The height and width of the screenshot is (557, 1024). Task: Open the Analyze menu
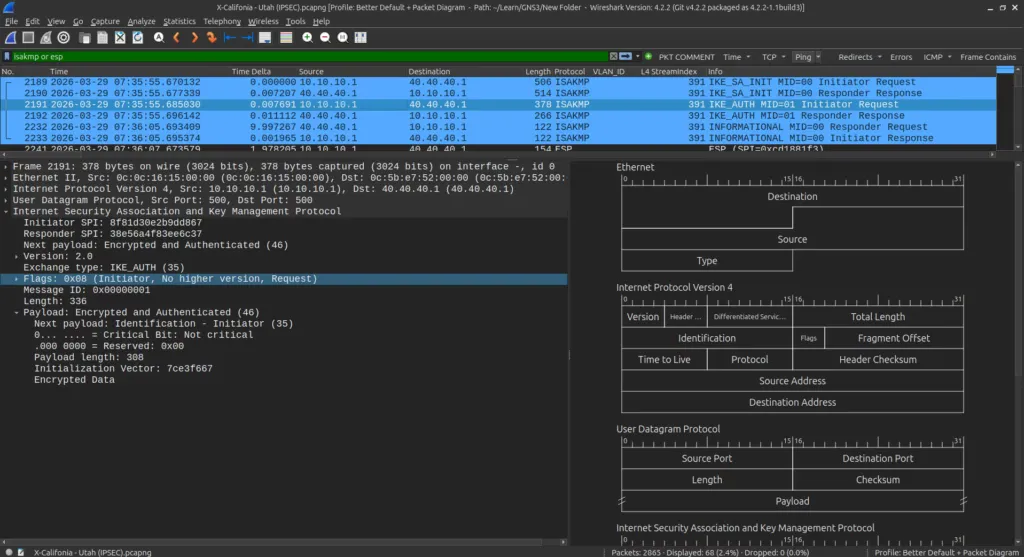[x=141, y=22]
